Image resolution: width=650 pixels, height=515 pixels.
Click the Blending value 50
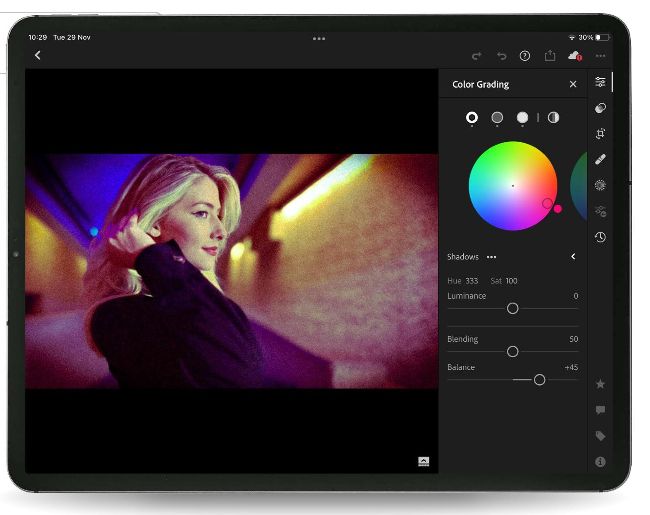click(x=573, y=339)
